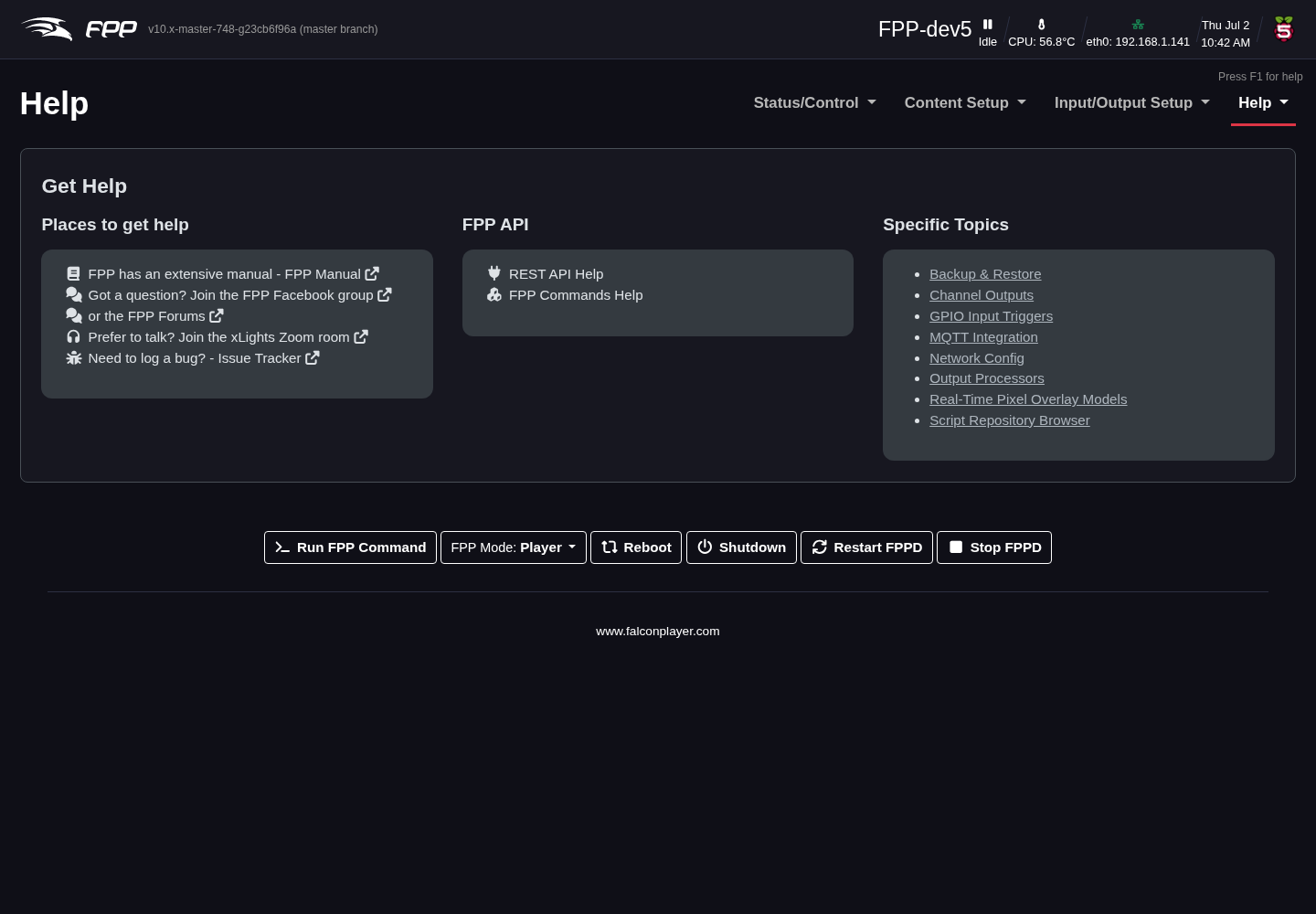
Task: Click the Stop FPPD button
Action: [x=994, y=547]
